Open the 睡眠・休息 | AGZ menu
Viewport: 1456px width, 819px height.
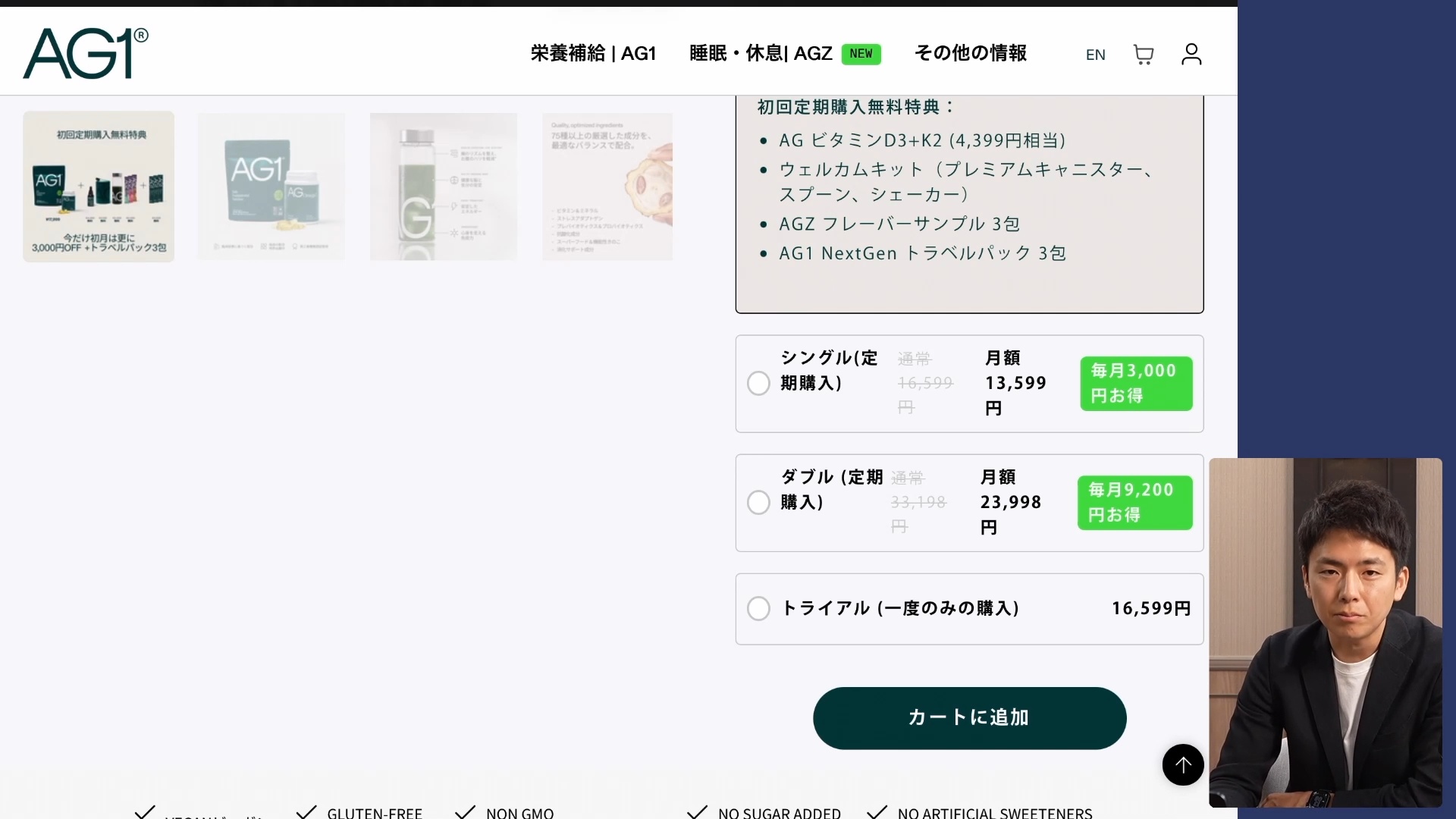761,53
